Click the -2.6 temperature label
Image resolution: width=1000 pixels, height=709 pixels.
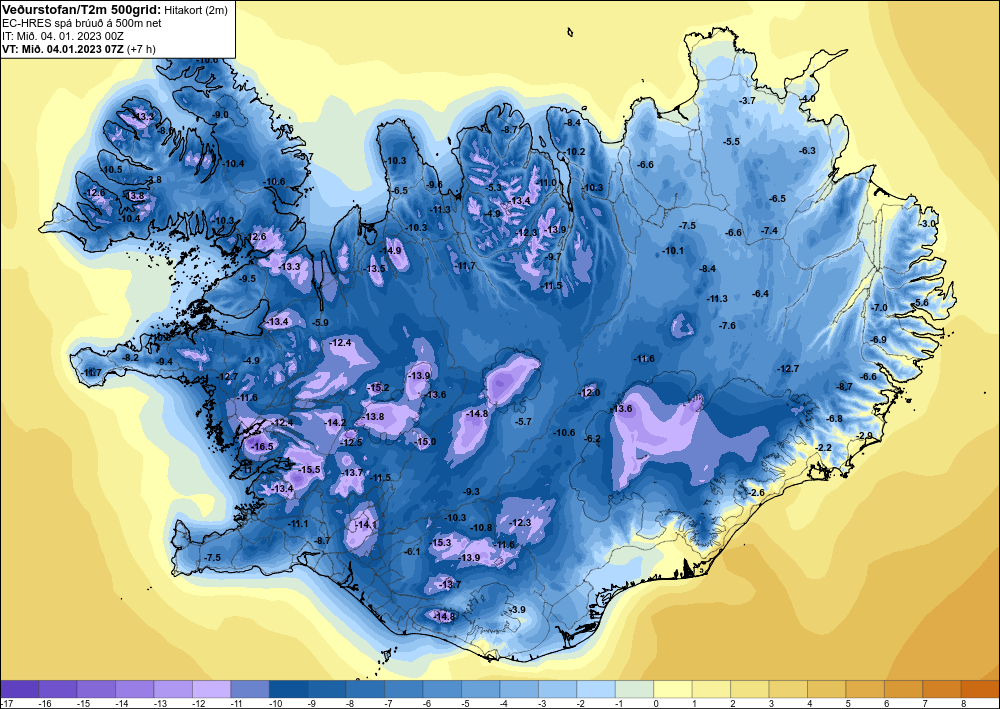756,493
